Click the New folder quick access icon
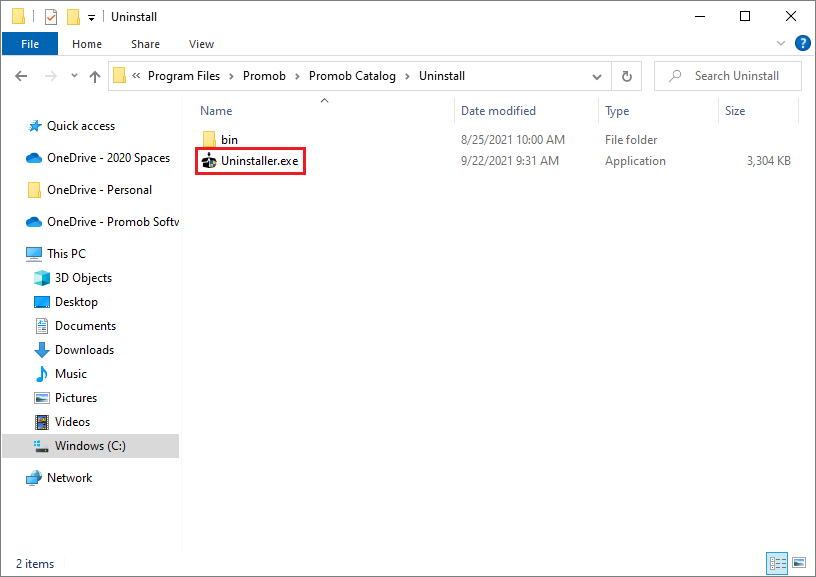Image resolution: width=816 pixels, height=577 pixels. (73, 17)
